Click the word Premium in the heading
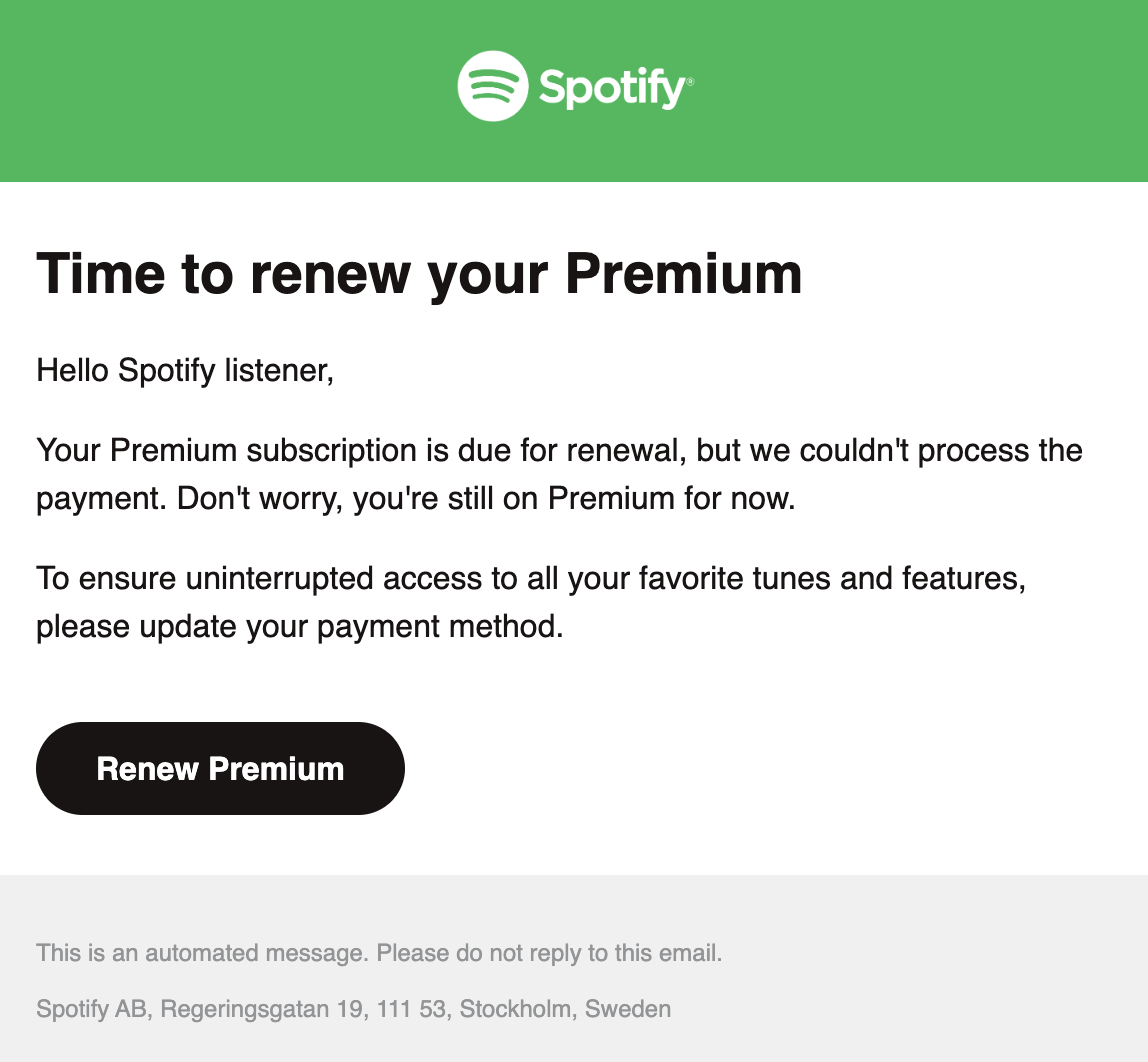This screenshot has width=1148, height=1062. [684, 274]
